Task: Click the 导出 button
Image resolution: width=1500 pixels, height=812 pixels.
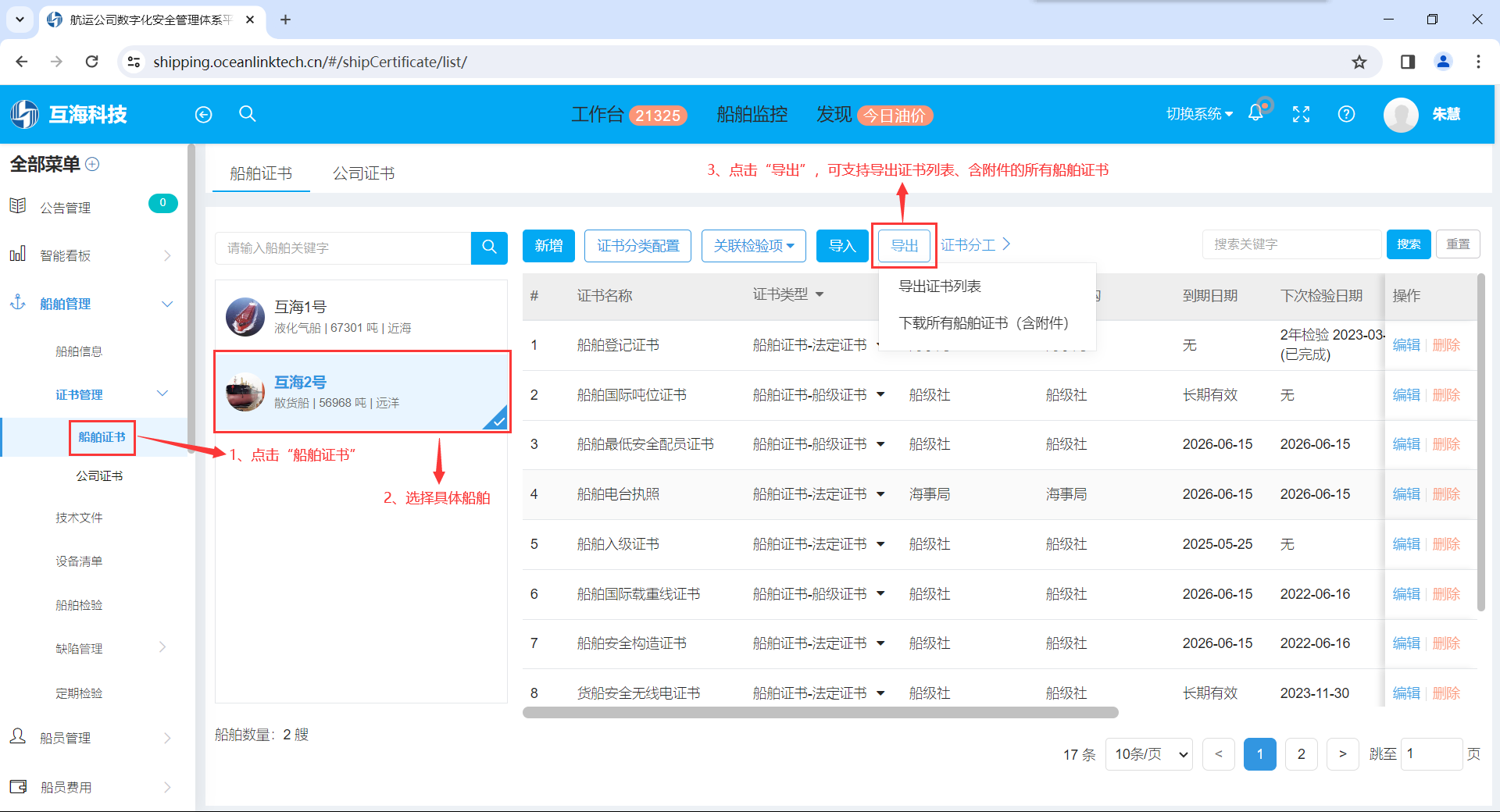Action: (x=905, y=246)
